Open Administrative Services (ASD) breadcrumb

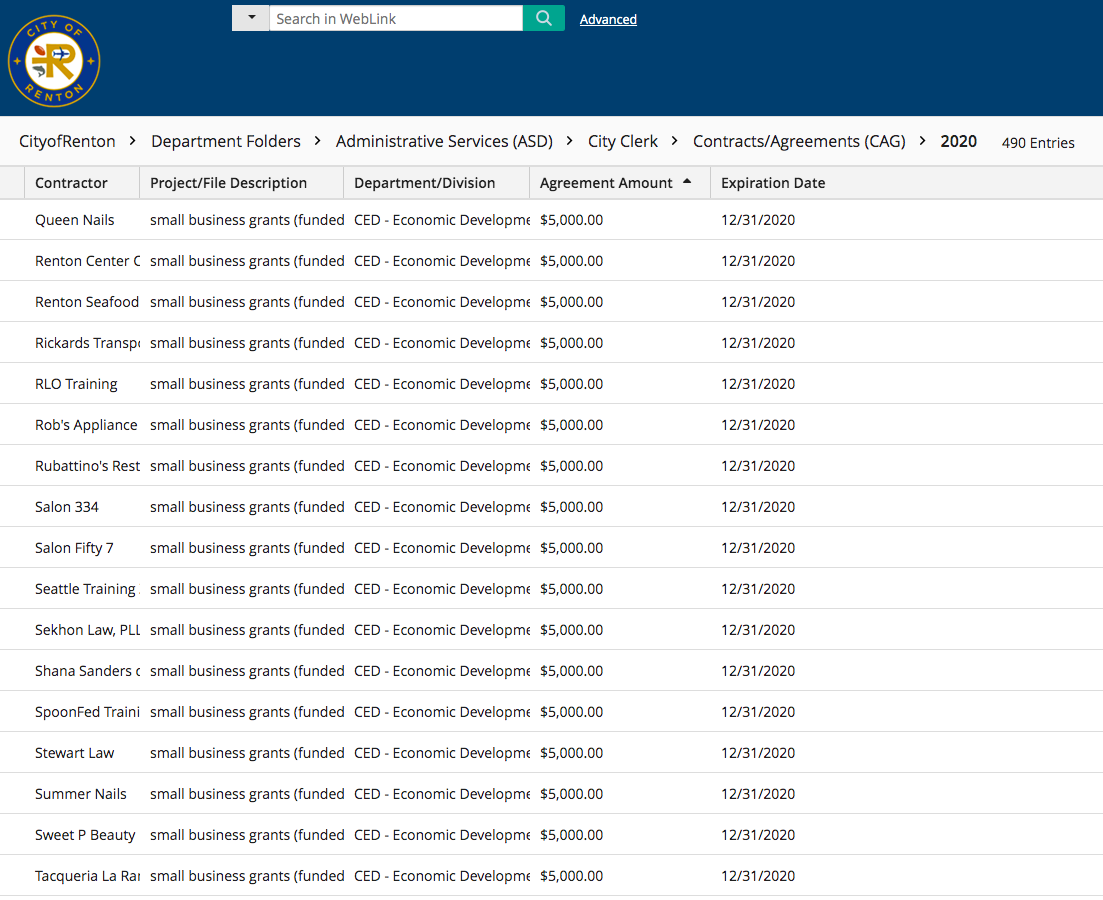coord(444,141)
